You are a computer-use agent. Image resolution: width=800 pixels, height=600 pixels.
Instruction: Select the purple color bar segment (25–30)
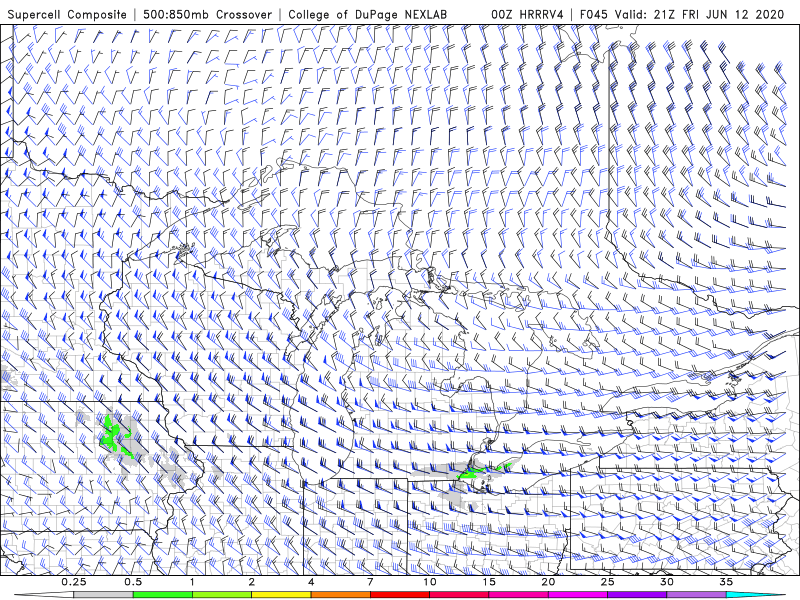tap(637, 595)
